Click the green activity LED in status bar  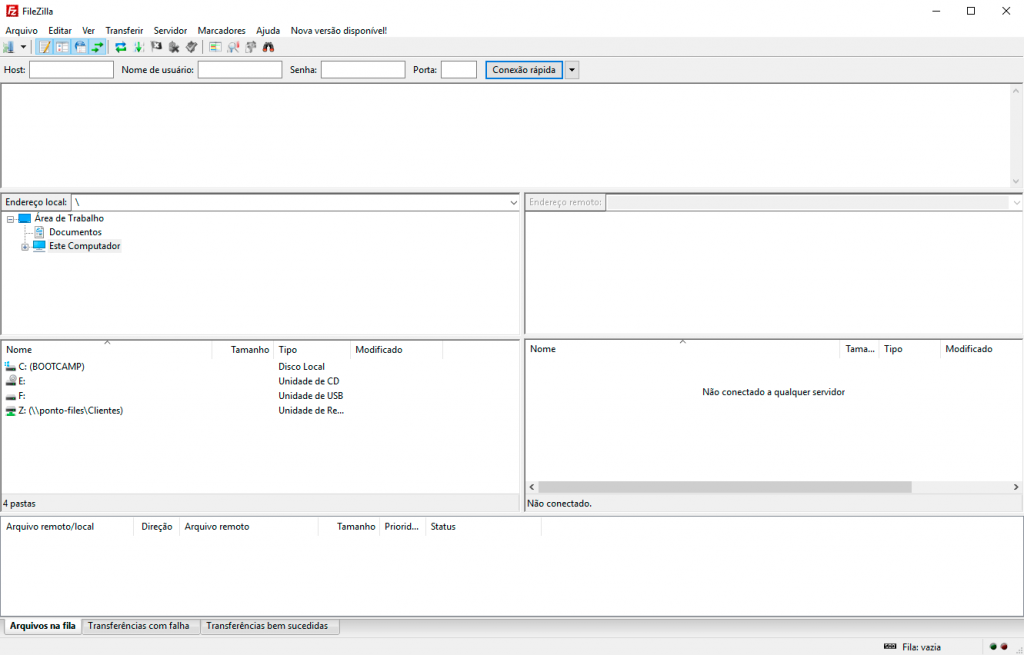(x=993, y=647)
